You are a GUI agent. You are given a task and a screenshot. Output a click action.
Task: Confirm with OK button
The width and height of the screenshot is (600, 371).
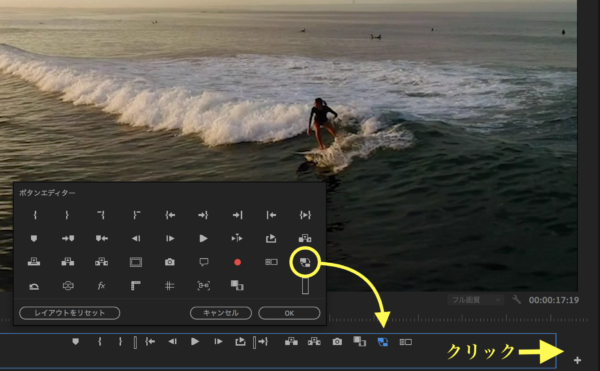[289, 313]
